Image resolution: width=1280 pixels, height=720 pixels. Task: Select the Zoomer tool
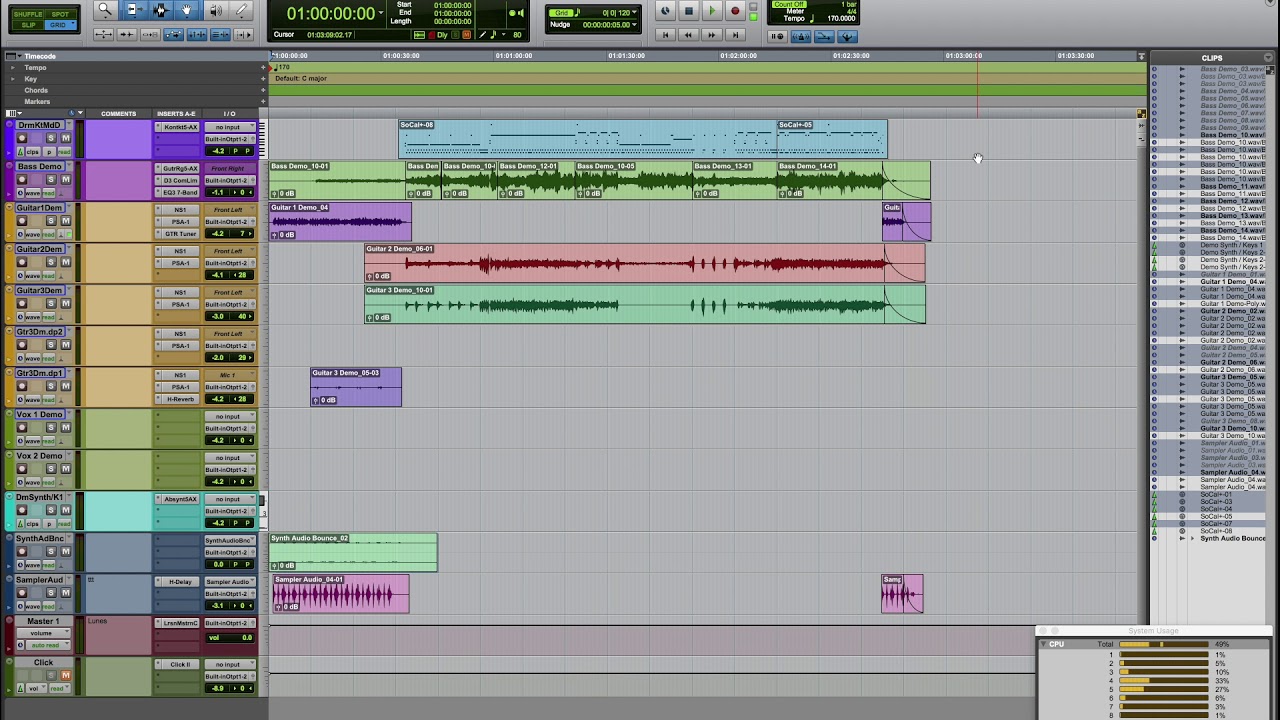pyautogui.click(x=105, y=10)
